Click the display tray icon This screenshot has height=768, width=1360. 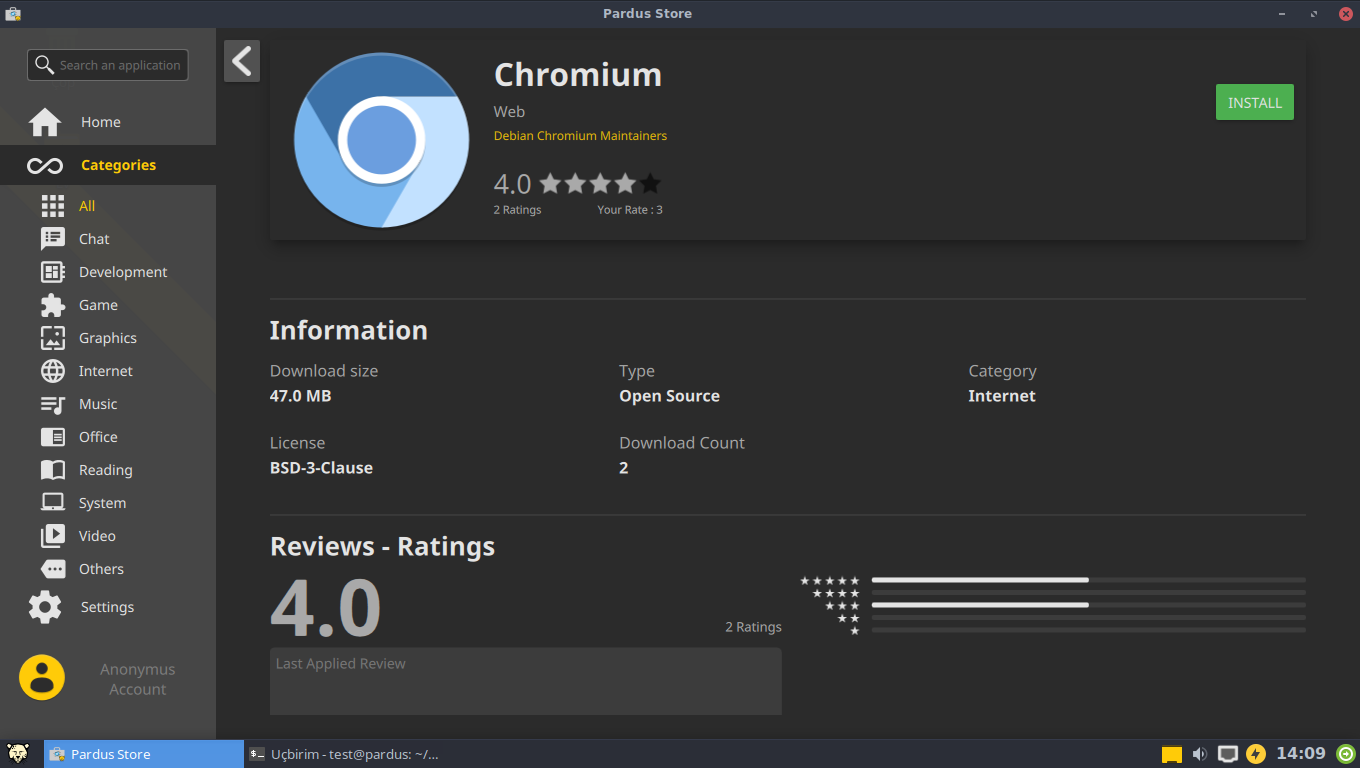1228,754
